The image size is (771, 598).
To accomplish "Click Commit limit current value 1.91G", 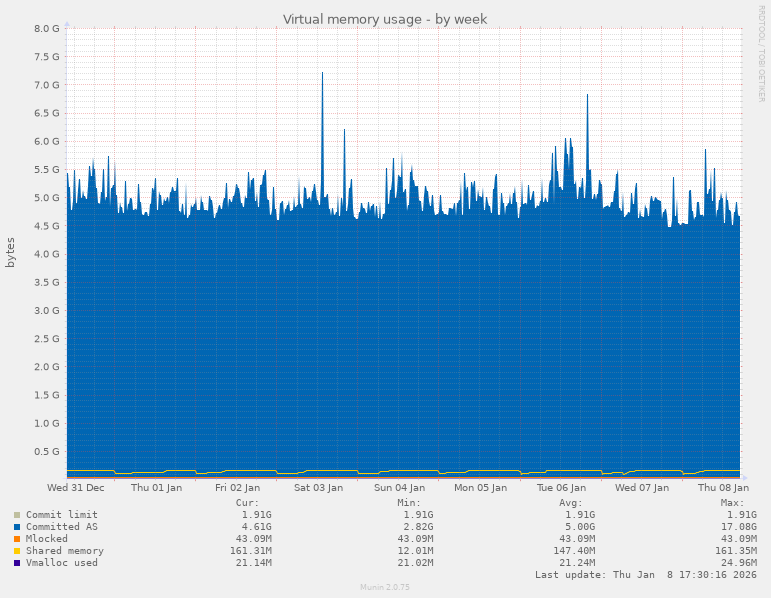I will click(x=256, y=514).
